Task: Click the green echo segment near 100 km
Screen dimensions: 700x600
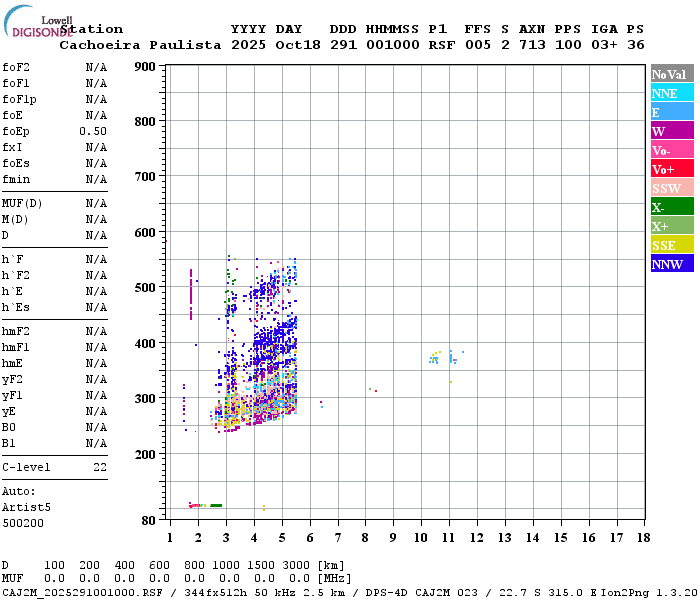Action: click(x=216, y=505)
